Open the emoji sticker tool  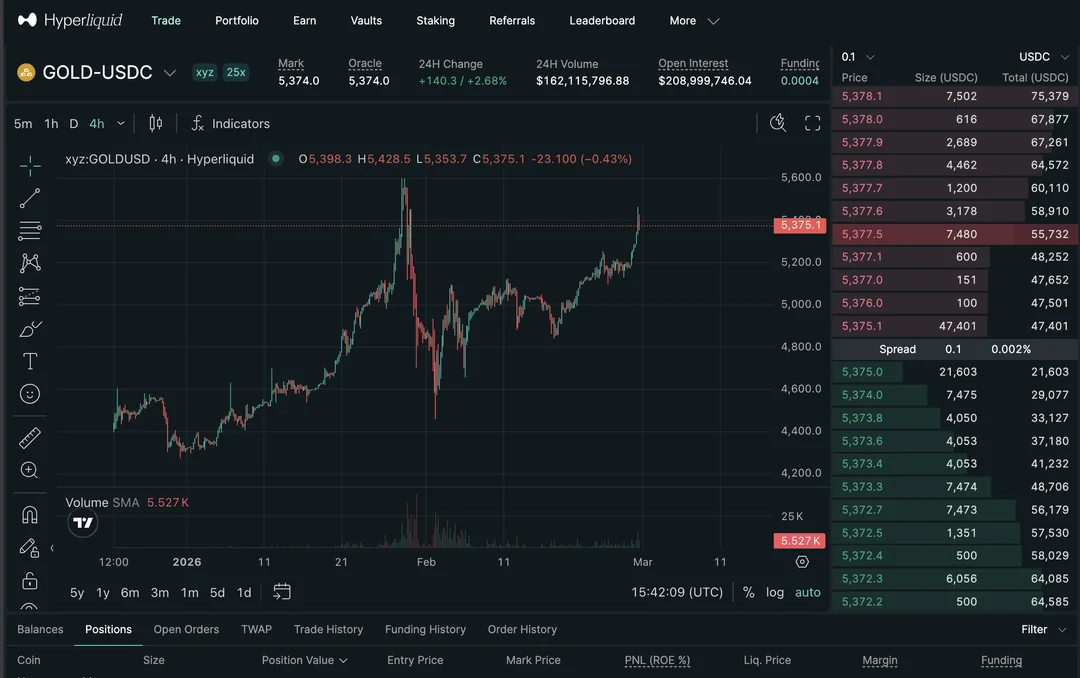(30, 394)
